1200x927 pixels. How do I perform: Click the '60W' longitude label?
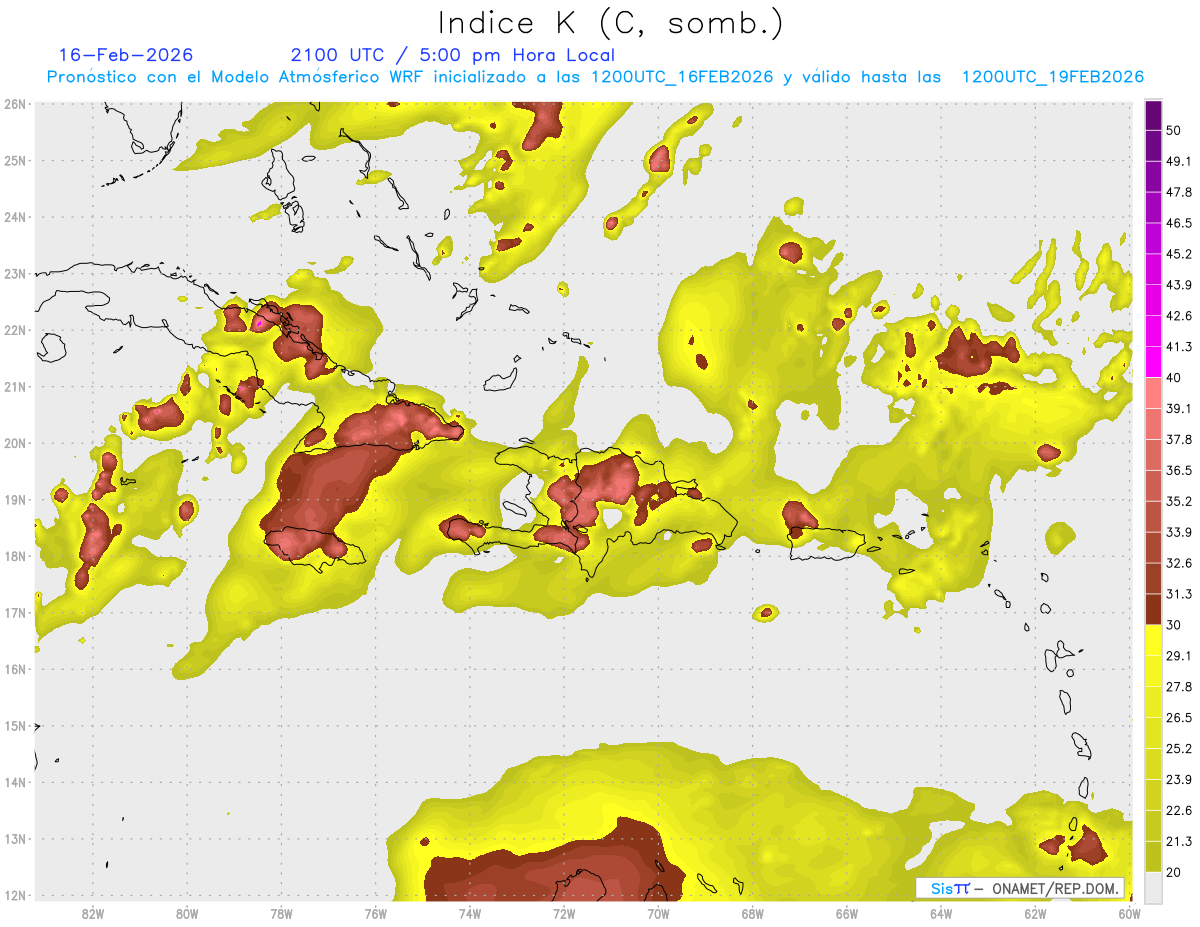(1130, 913)
